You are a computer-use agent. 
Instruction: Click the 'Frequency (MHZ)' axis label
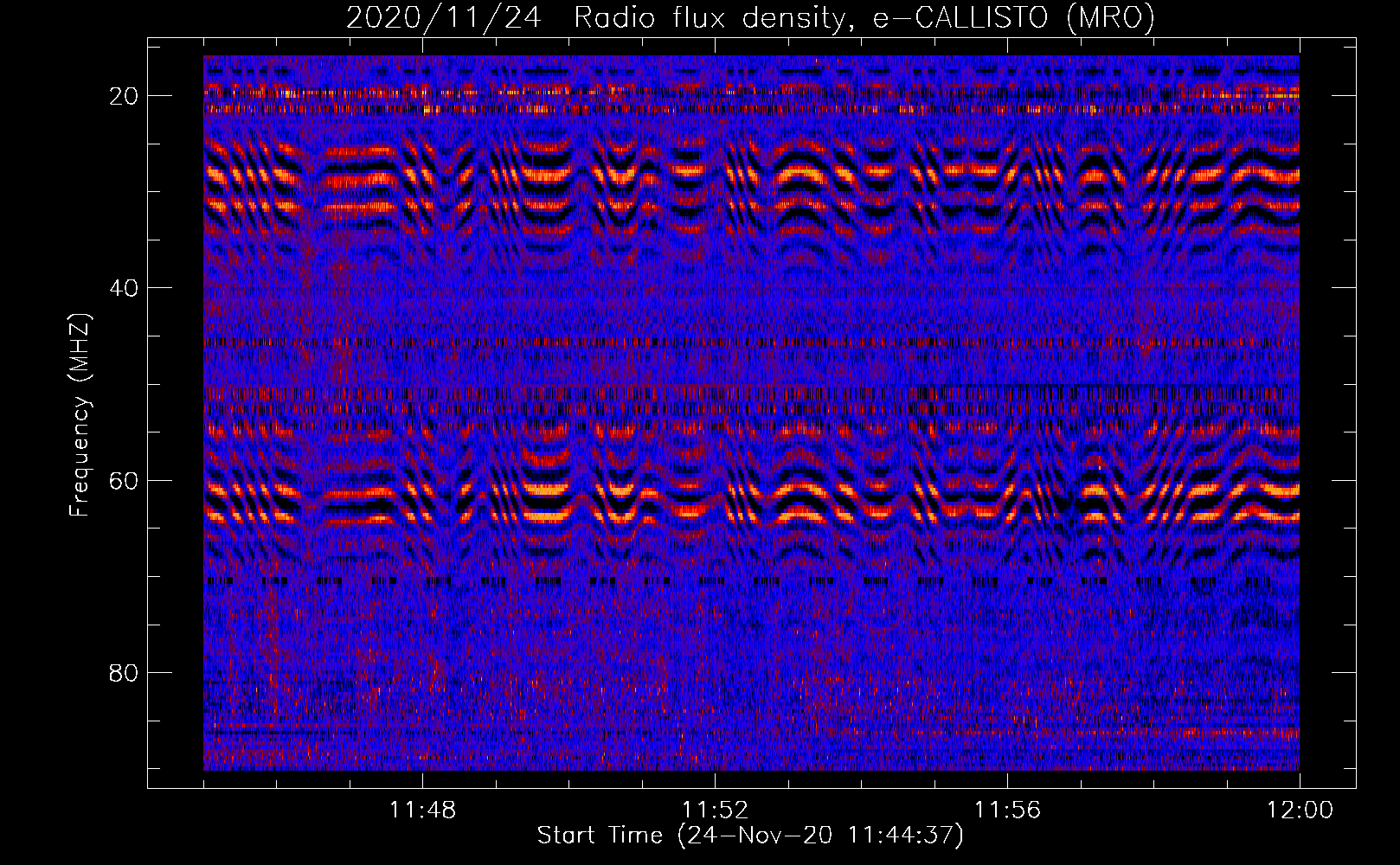click(x=80, y=415)
